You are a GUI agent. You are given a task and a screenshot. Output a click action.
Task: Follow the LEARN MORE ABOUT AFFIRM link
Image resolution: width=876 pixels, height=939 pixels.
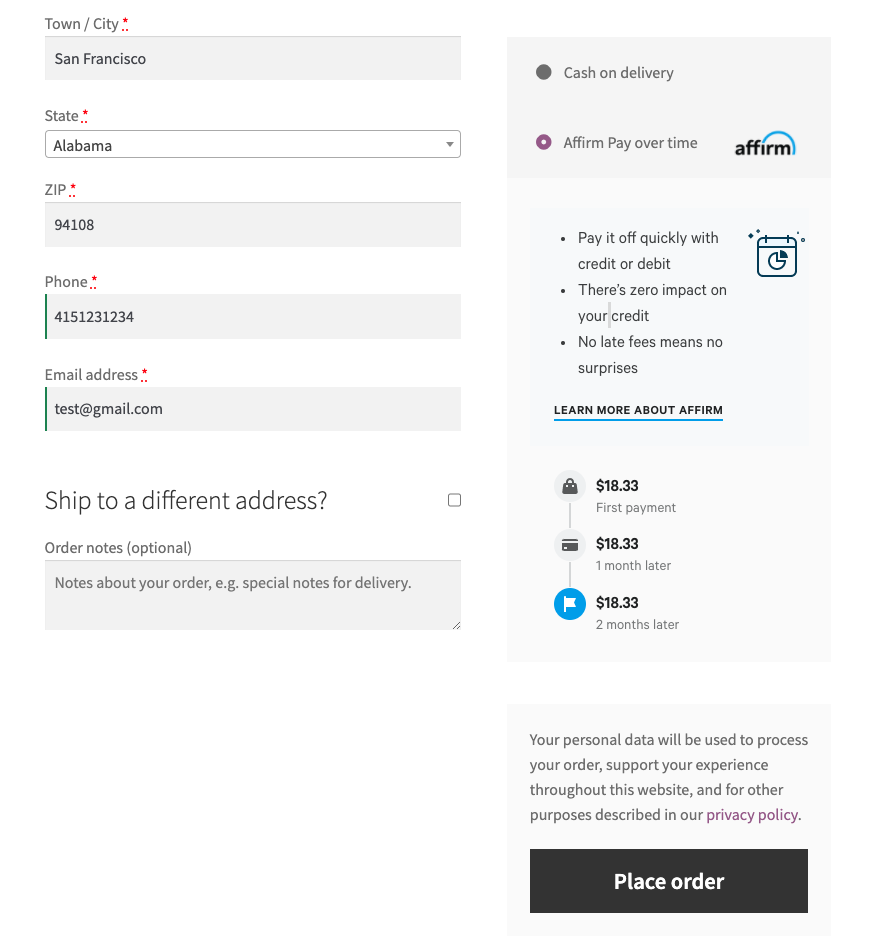[x=638, y=410]
